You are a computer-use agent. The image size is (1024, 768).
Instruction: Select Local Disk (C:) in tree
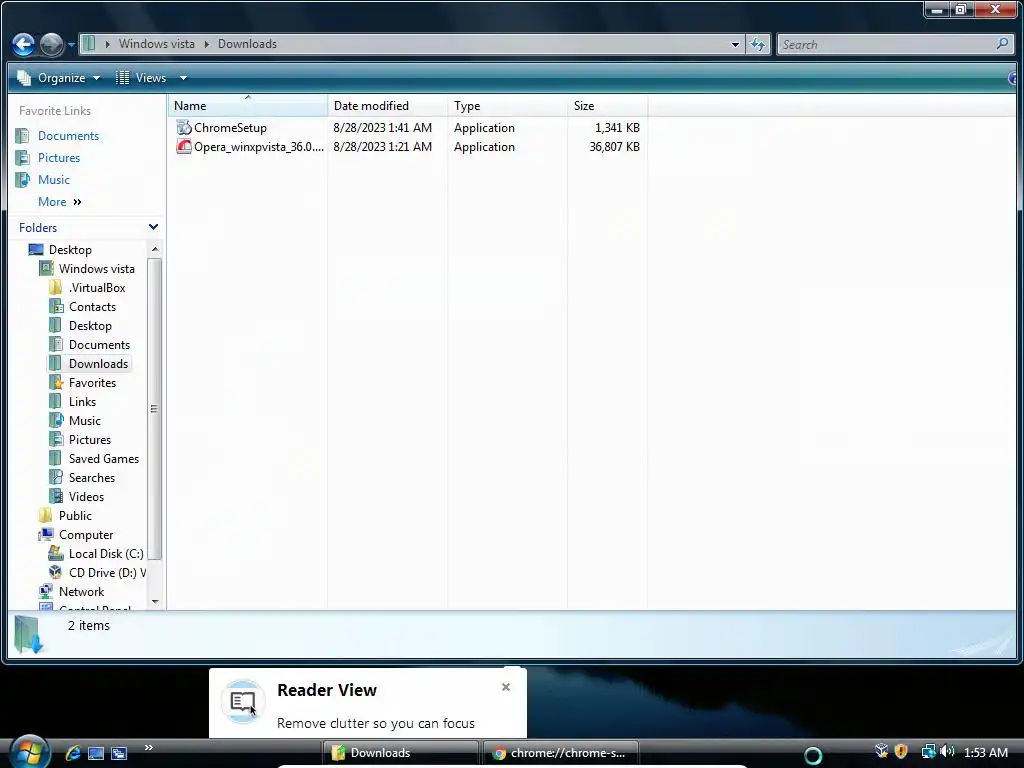(106, 554)
